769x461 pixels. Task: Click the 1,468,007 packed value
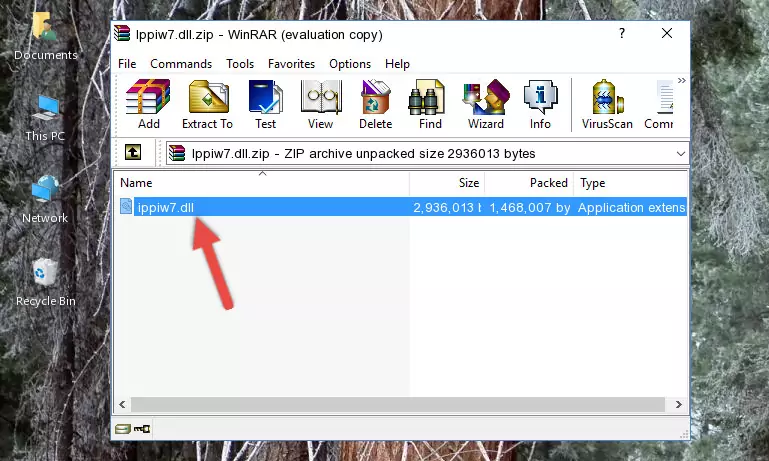(x=530, y=207)
